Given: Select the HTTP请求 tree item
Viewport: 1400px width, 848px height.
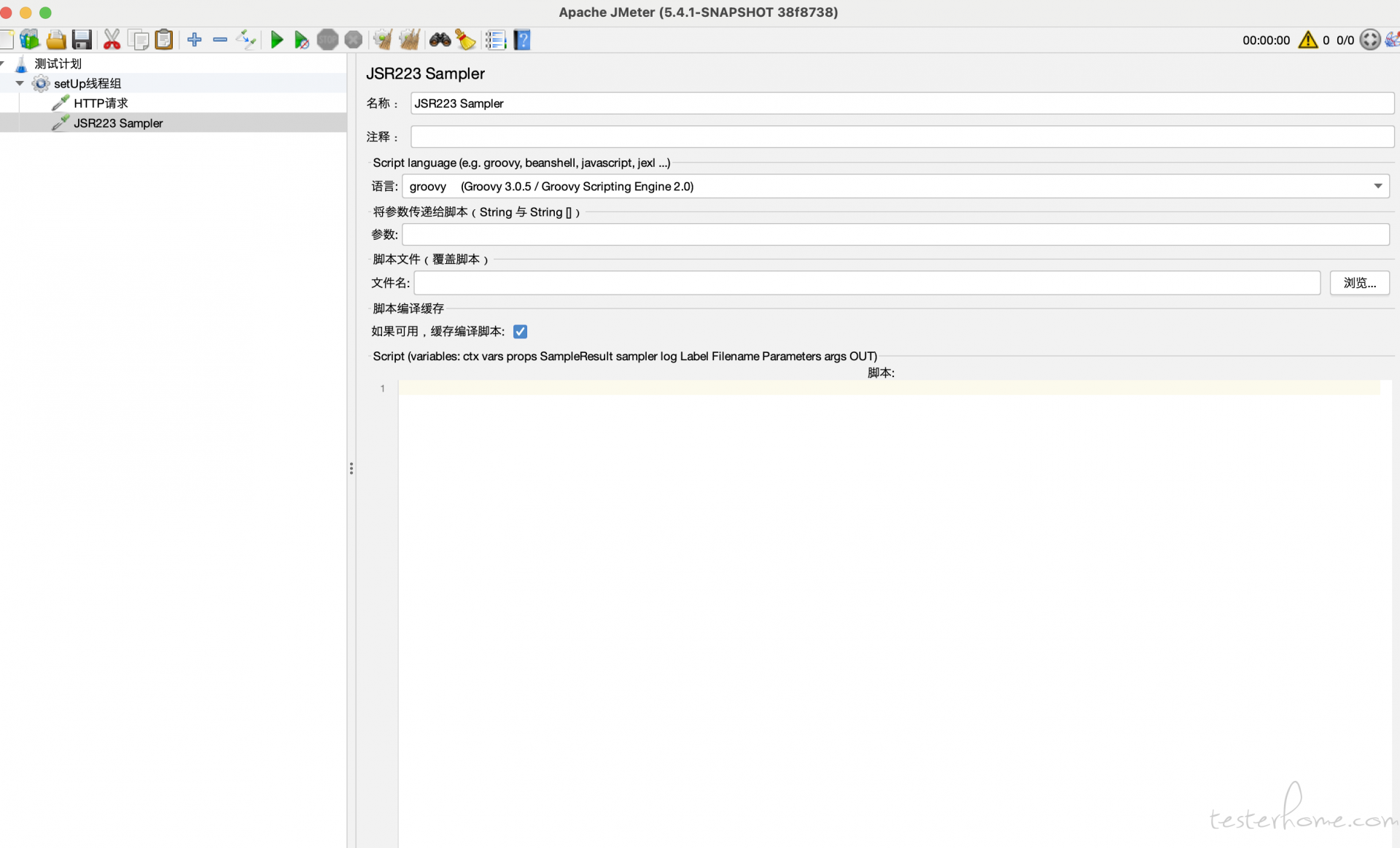Looking at the screenshot, I should pyautogui.click(x=101, y=103).
